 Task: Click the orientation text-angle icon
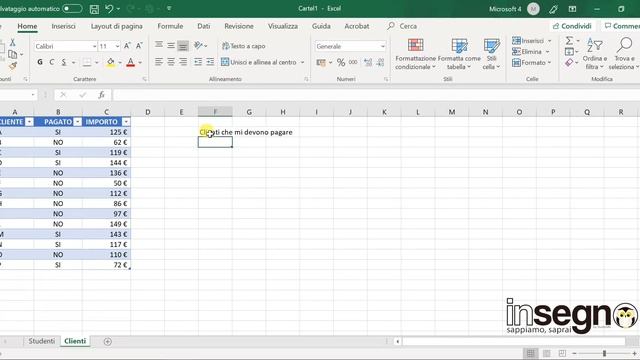tap(198, 45)
